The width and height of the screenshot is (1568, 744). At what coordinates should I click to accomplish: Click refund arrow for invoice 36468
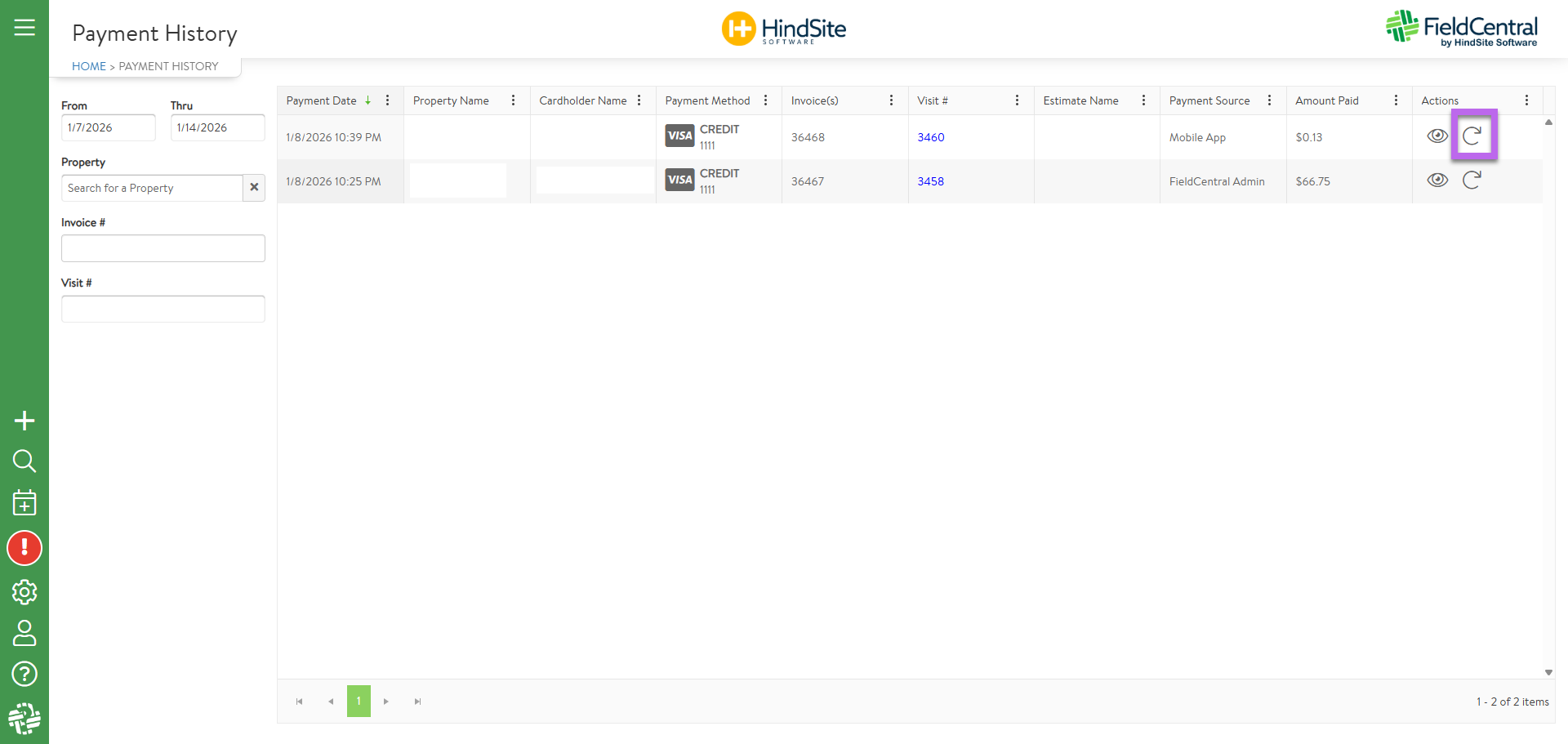pyautogui.click(x=1472, y=136)
